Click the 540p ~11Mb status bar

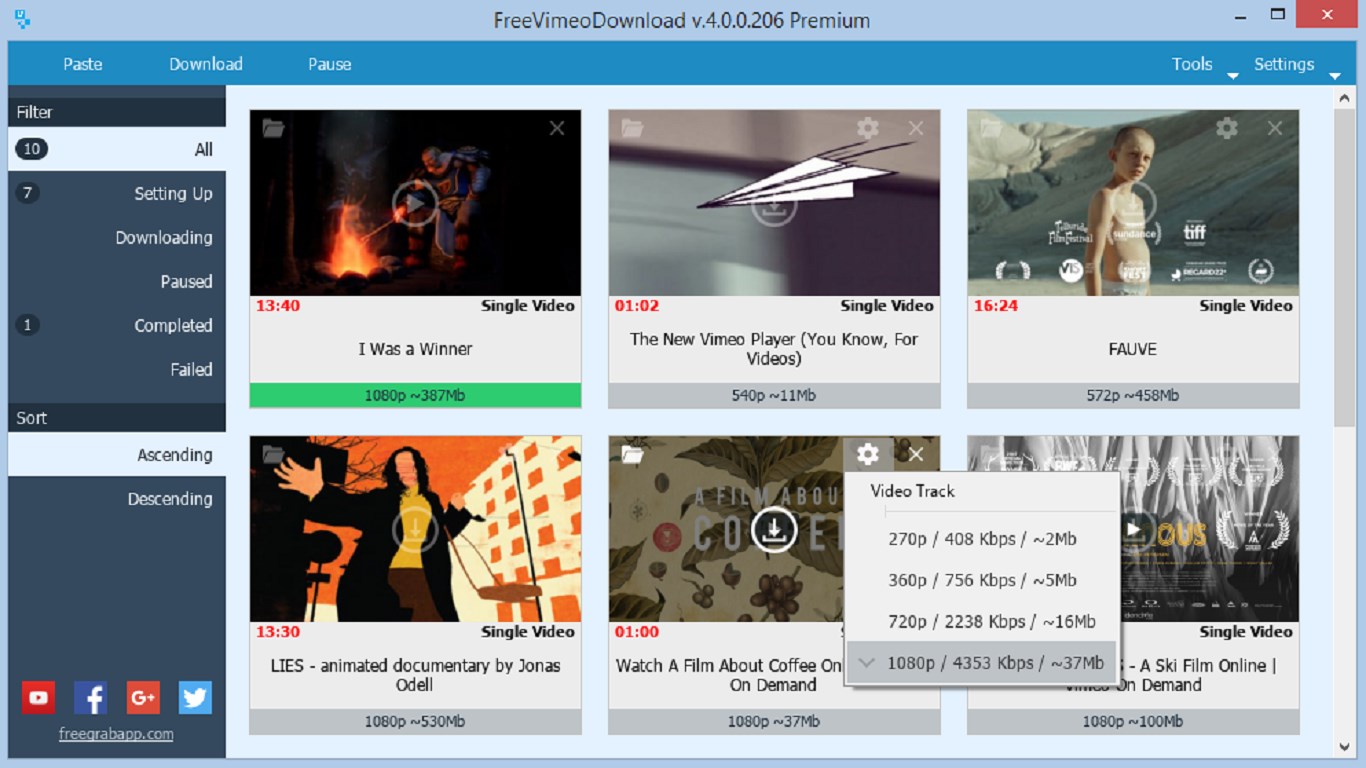pyautogui.click(x=774, y=395)
